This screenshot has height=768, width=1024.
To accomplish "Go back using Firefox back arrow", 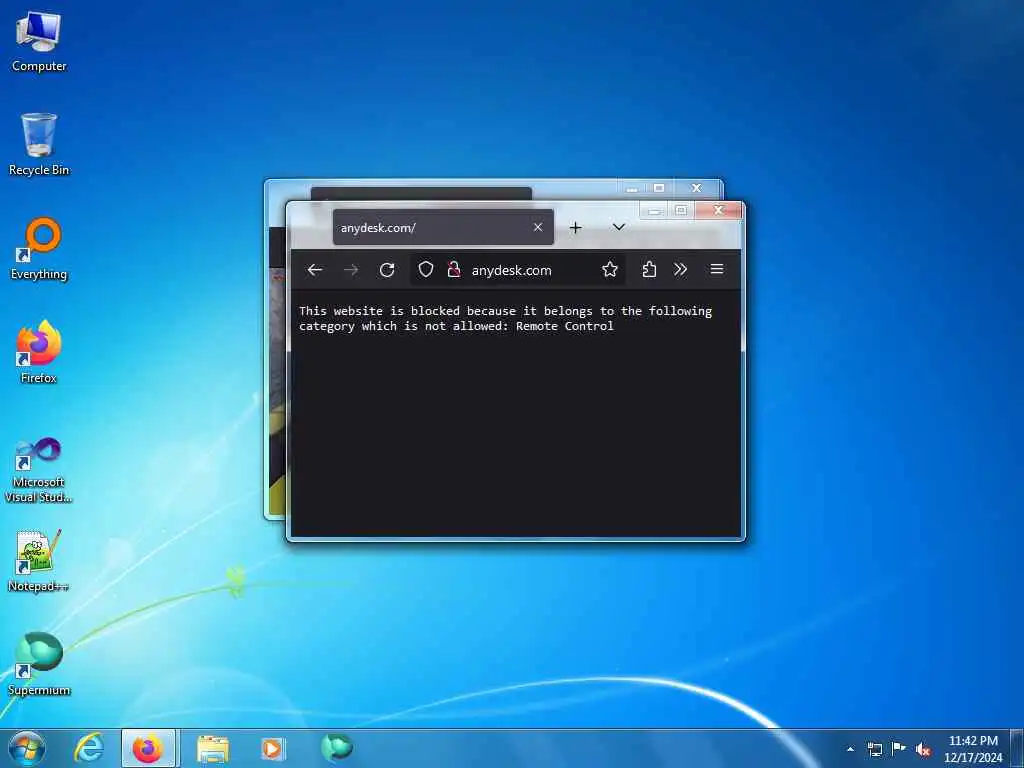I will (315, 270).
